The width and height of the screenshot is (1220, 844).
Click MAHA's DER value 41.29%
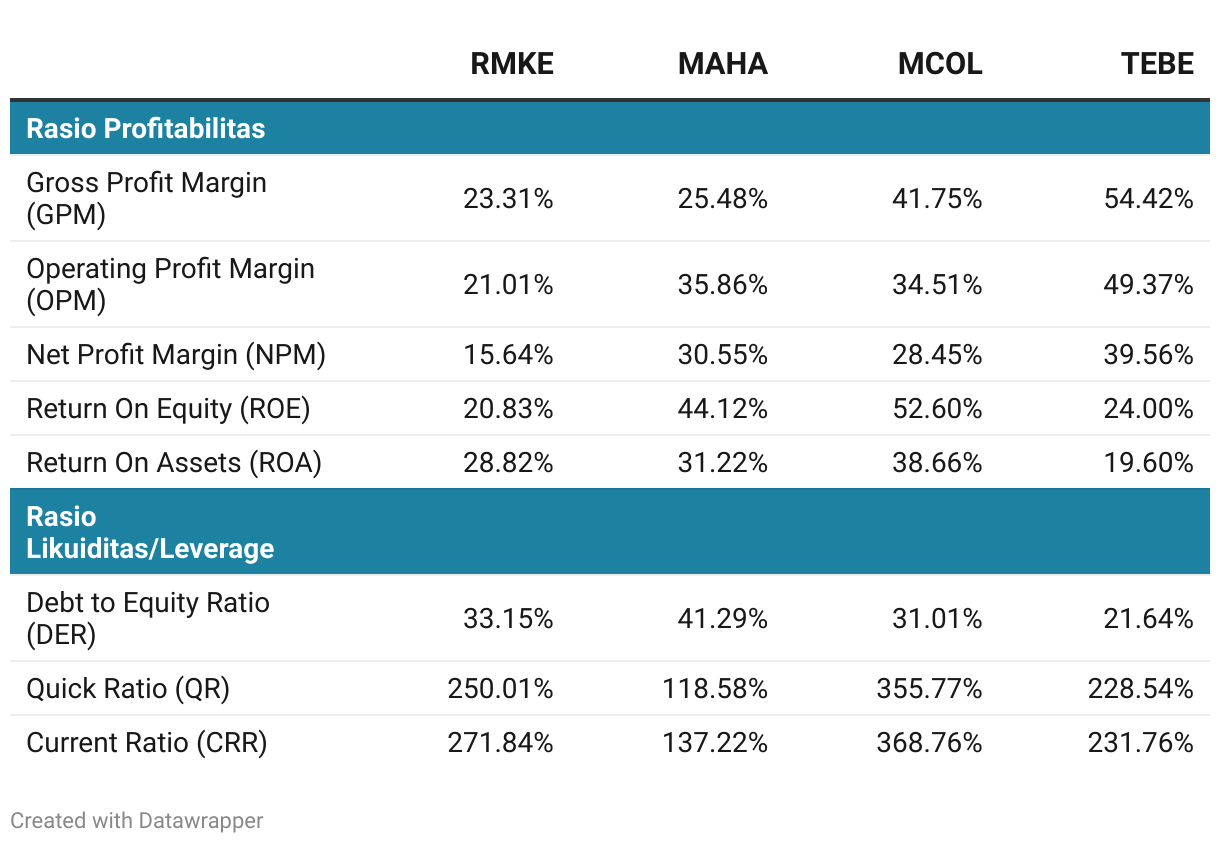click(x=724, y=618)
